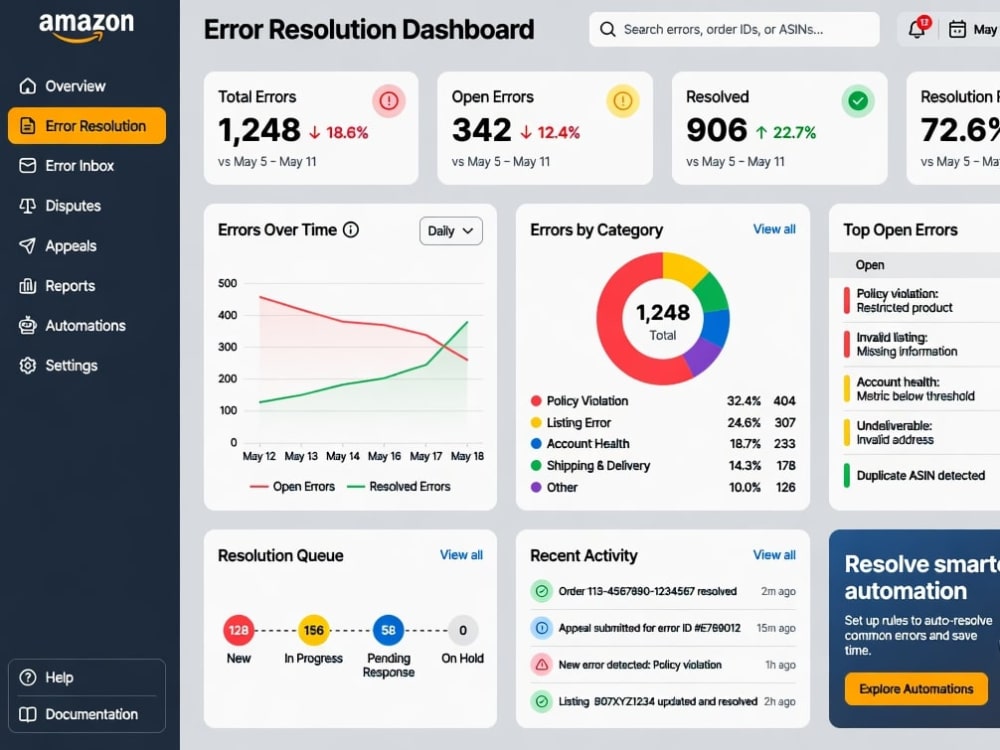The height and width of the screenshot is (750, 1000).
Task: Click the donut chart total 1,248
Action: [663, 312]
